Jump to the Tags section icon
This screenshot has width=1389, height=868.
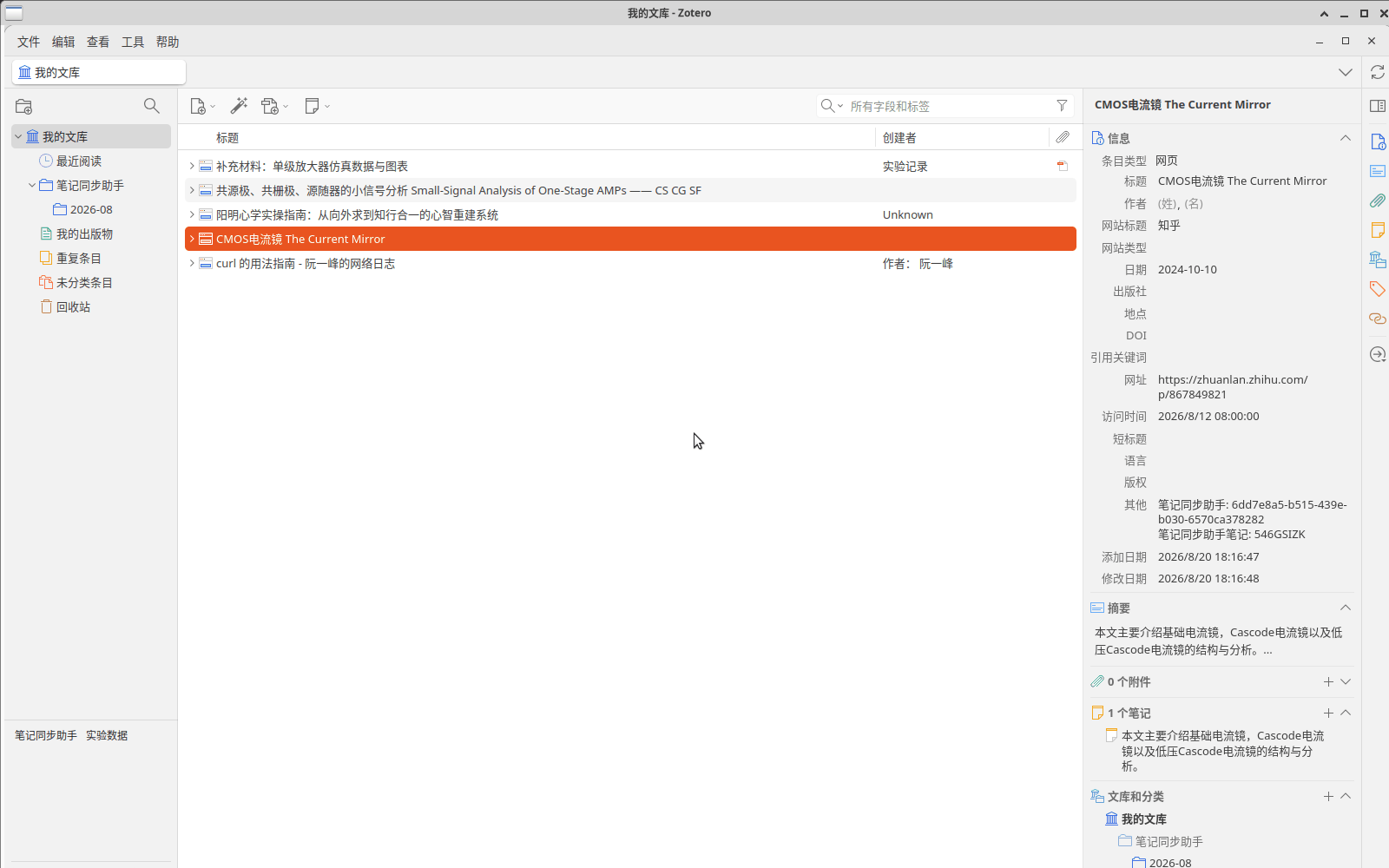pyautogui.click(x=1377, y=289)
